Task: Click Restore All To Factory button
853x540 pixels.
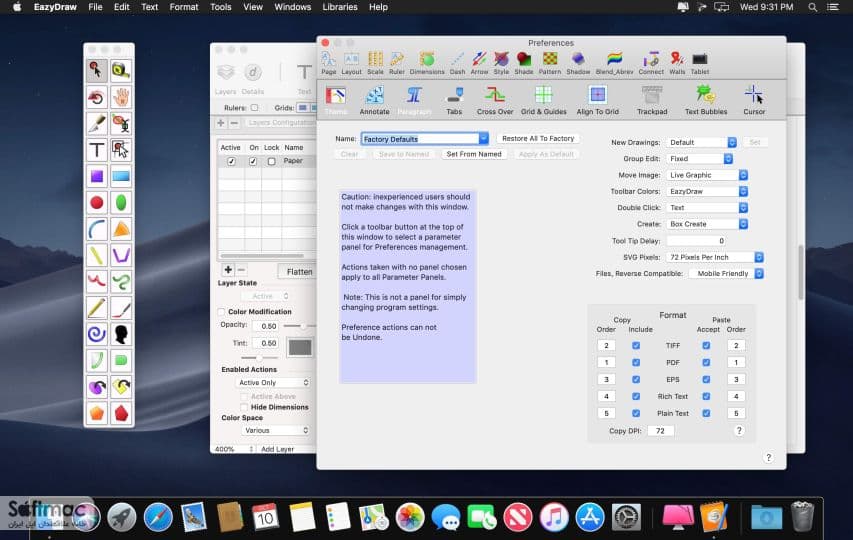Action: point(538,139)
